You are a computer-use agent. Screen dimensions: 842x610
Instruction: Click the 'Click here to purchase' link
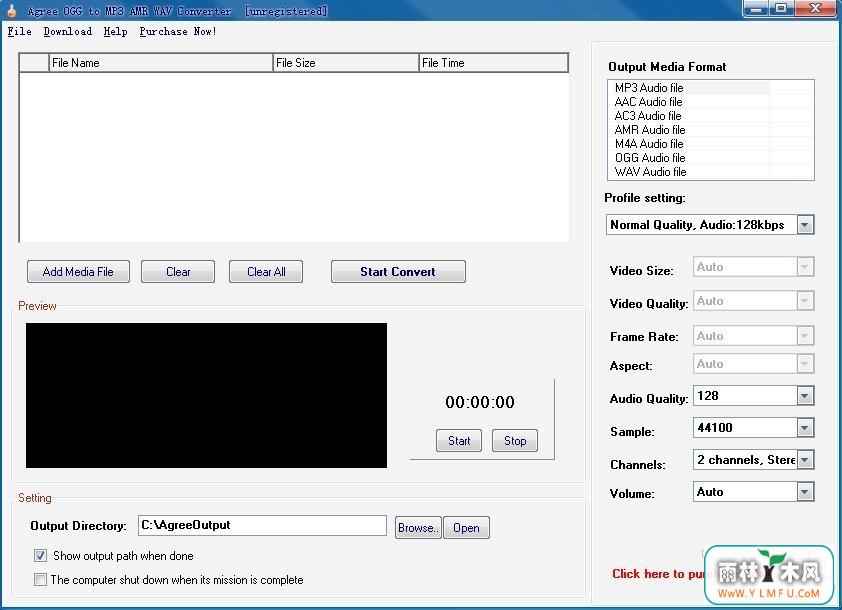click(658, 574)
